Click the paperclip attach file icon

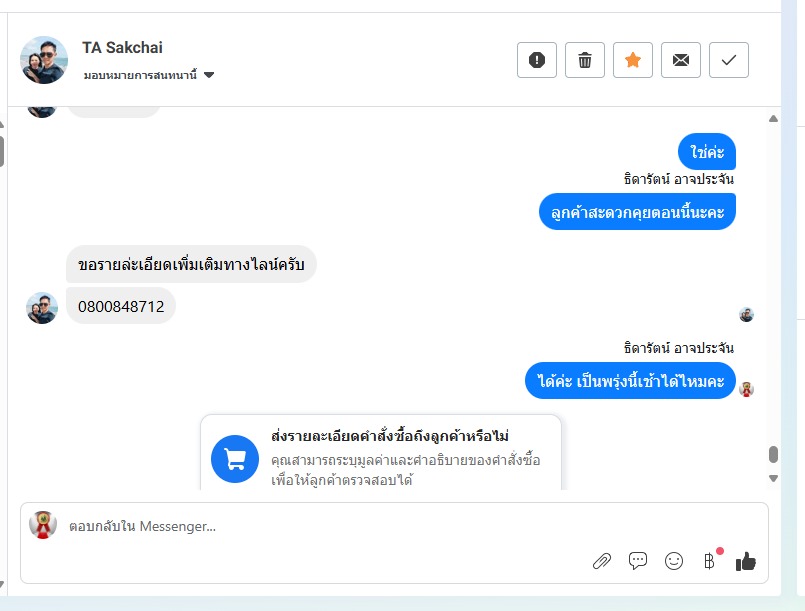point(601,561)
